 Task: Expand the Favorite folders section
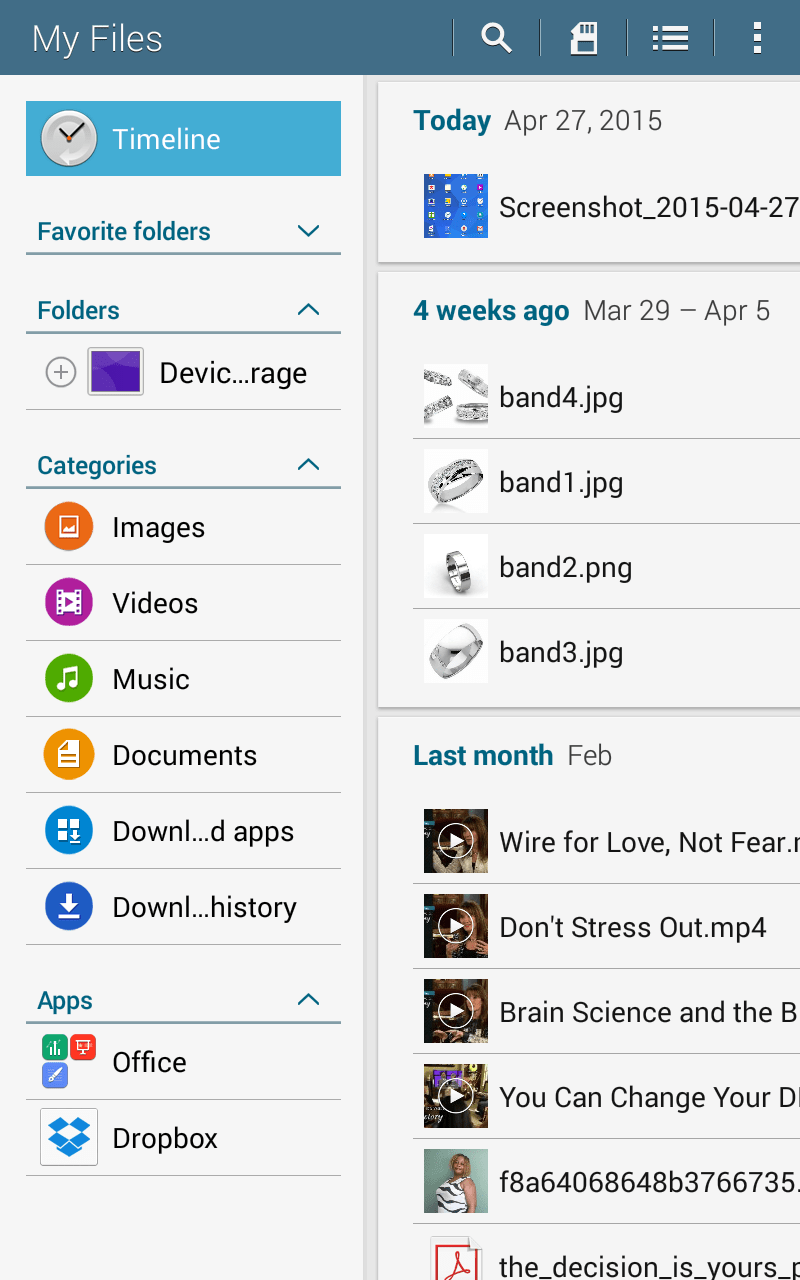(310, 231)
